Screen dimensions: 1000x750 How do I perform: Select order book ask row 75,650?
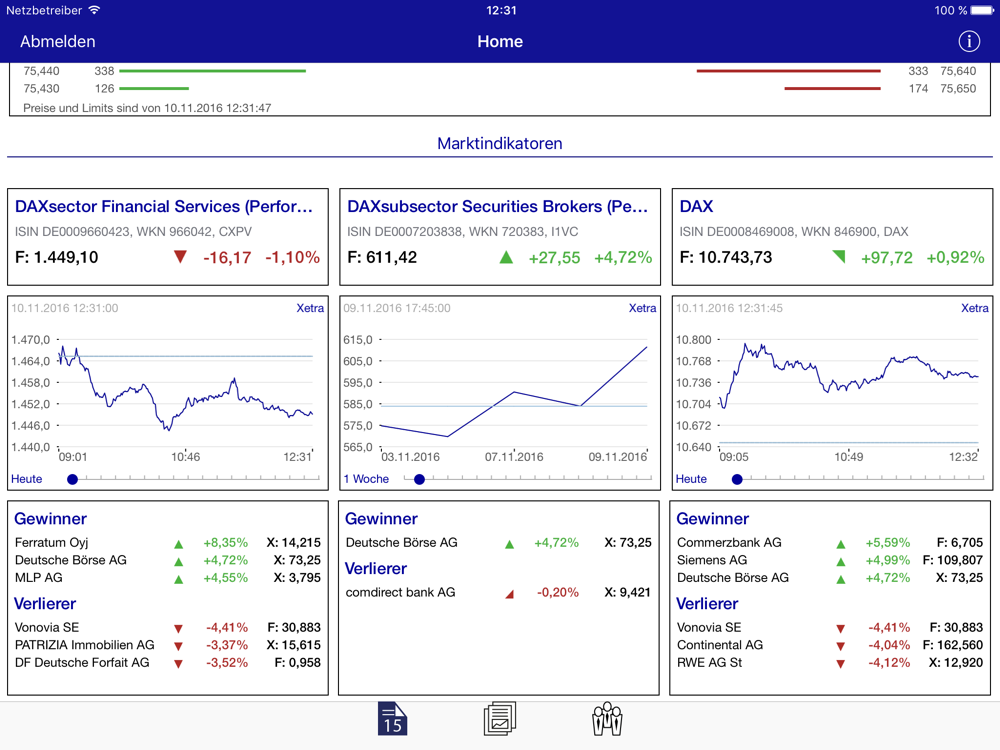pos(880,89)
